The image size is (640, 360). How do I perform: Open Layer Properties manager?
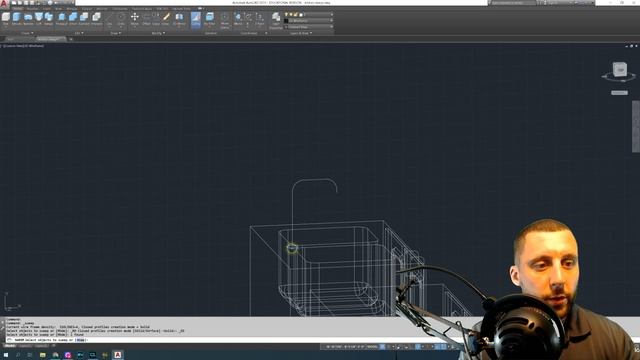coord(276,20)
